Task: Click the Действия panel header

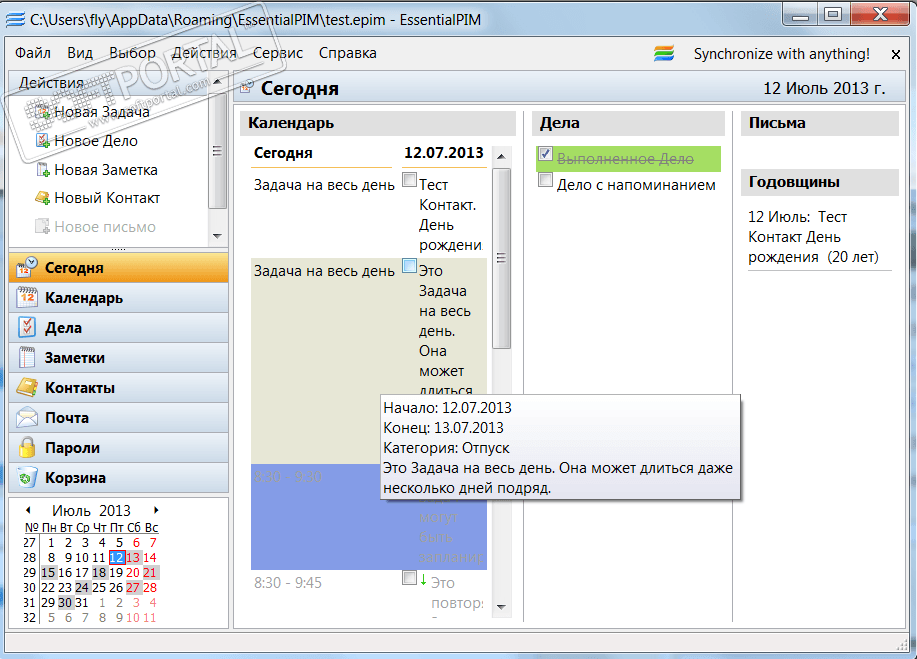Action: point(109,82)
